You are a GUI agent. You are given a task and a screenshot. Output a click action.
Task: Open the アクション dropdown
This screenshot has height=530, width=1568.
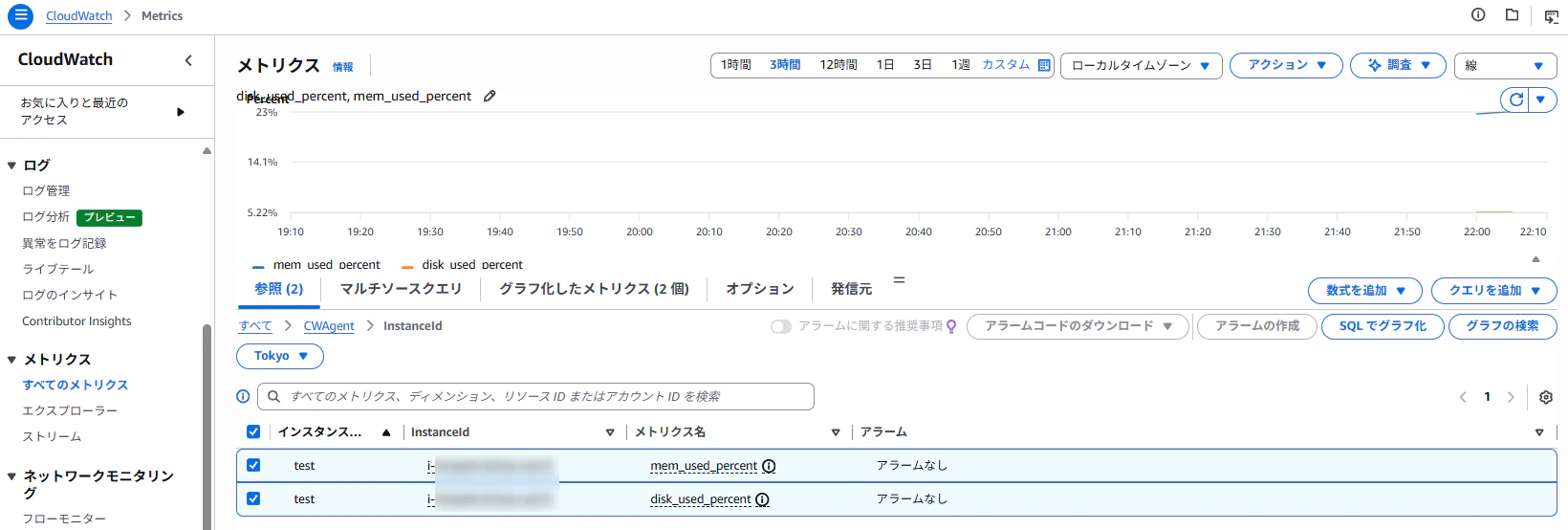1286,65
